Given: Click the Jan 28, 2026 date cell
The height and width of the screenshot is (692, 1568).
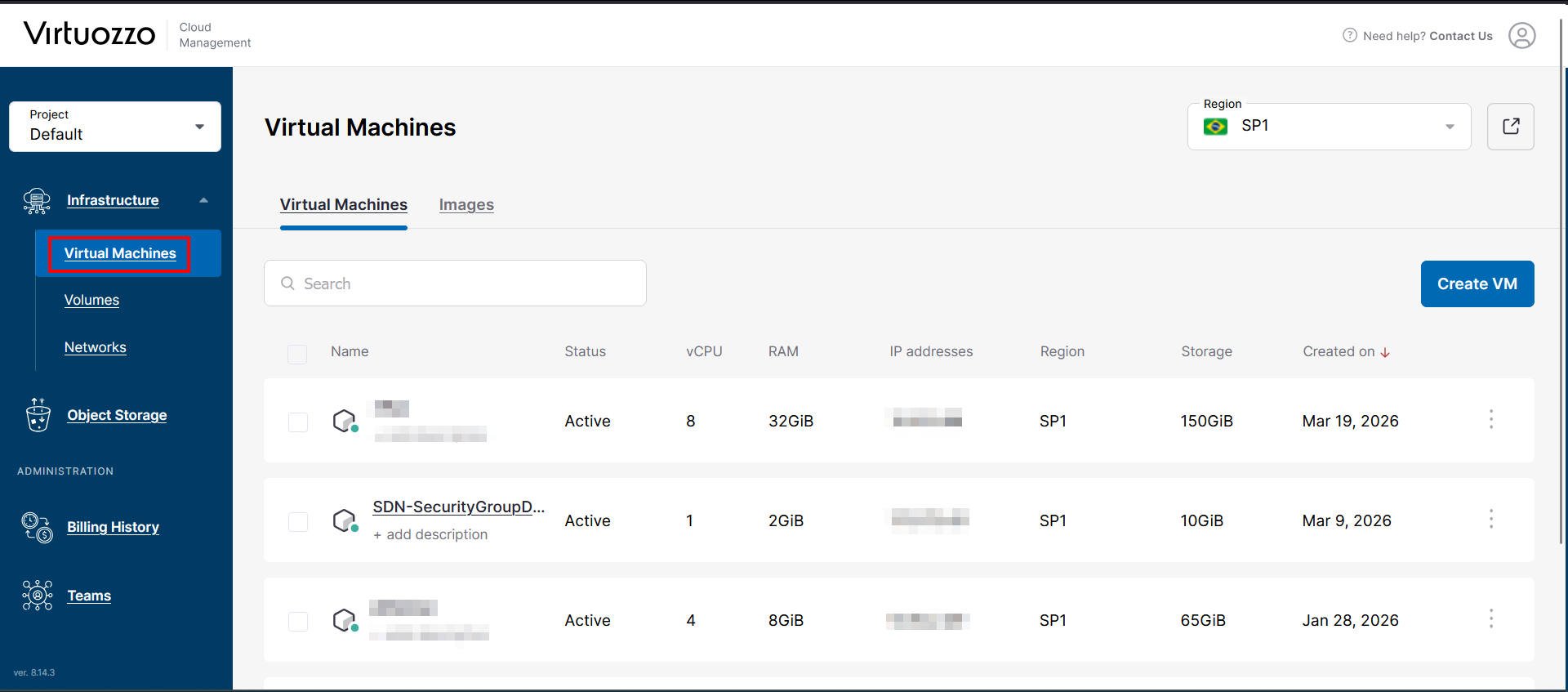Looking at the screenshot, I should (x=1351, y=620).
